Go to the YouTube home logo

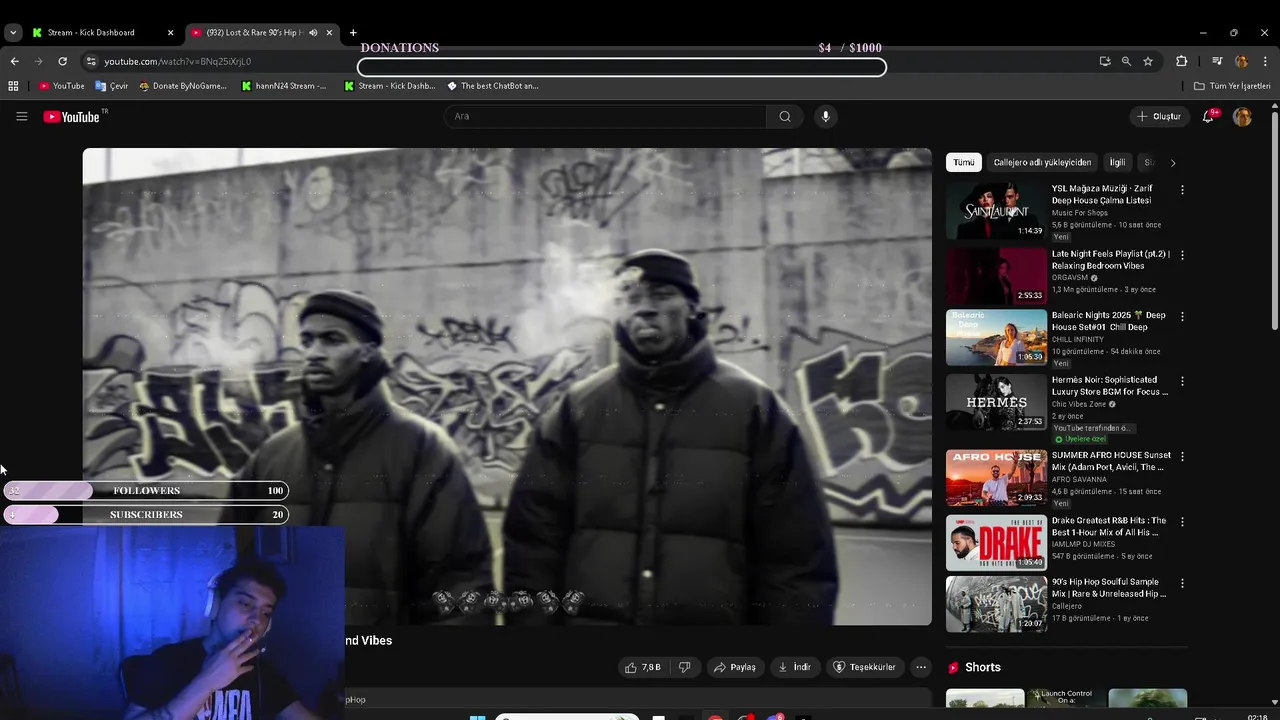click(74, 117)
